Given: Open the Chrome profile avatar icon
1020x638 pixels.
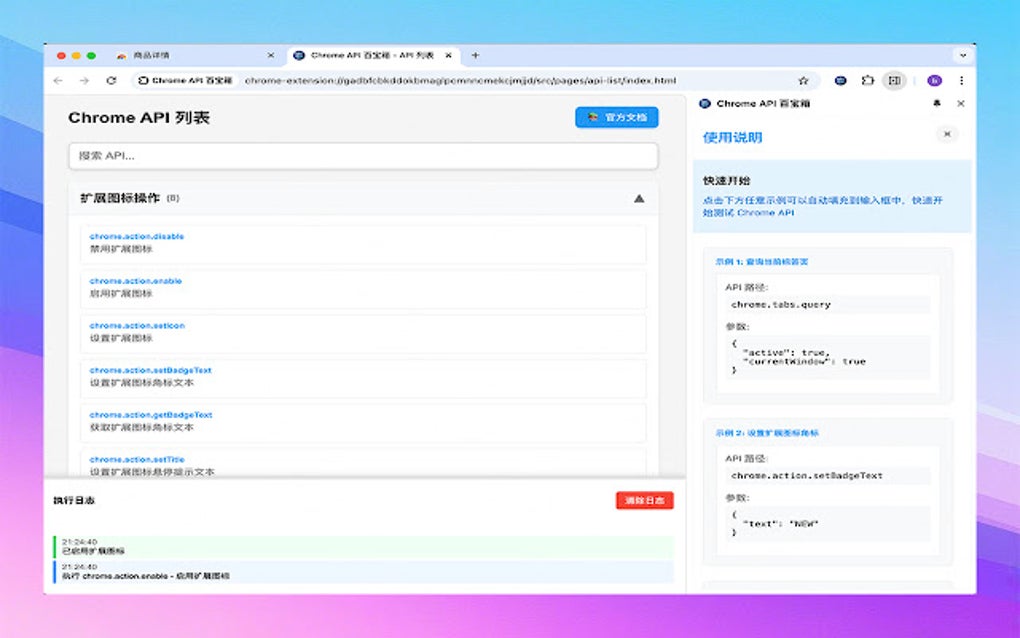Looking at the screenshot, I should tap(935, 80).
